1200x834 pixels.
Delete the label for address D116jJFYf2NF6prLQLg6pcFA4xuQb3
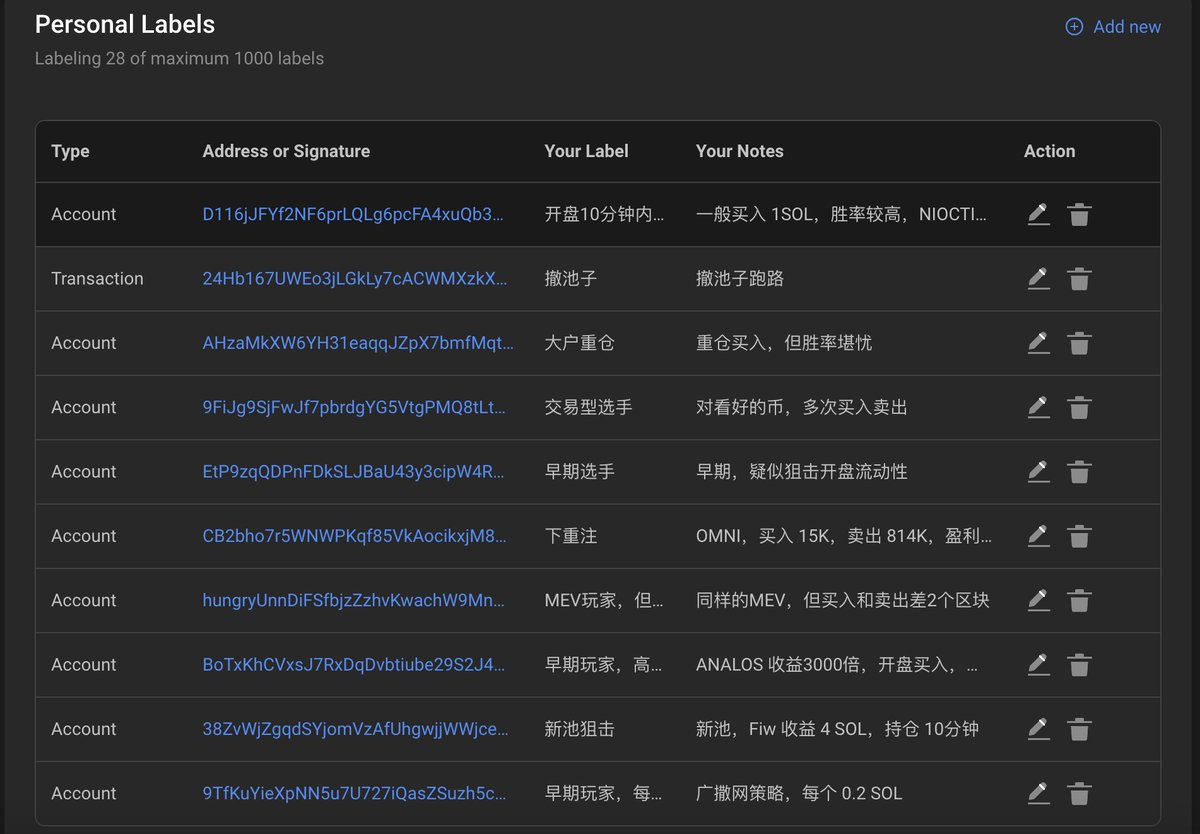click(x=1079, y=214)
